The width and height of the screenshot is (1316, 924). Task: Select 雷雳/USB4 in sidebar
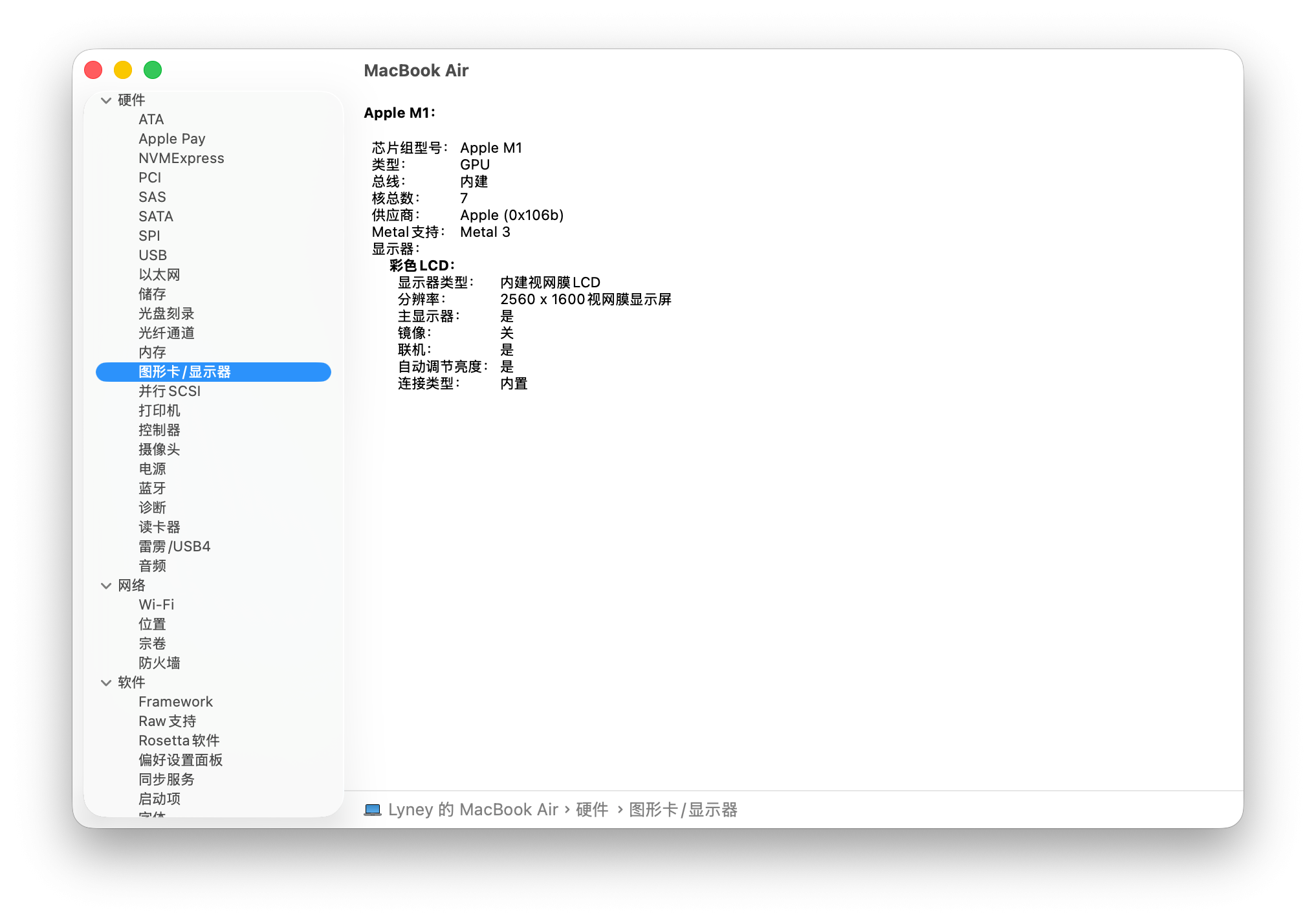tap(174, 547)
